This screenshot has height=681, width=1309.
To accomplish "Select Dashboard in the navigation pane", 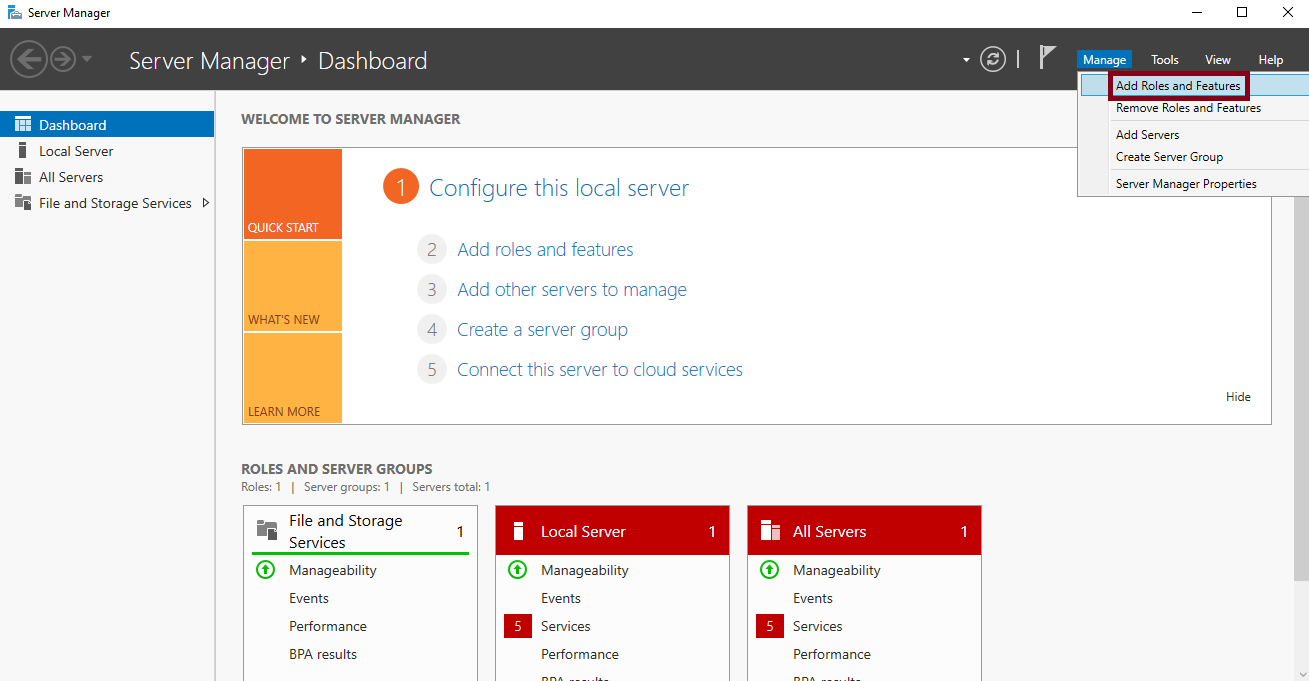I will [x=107, y=124].
